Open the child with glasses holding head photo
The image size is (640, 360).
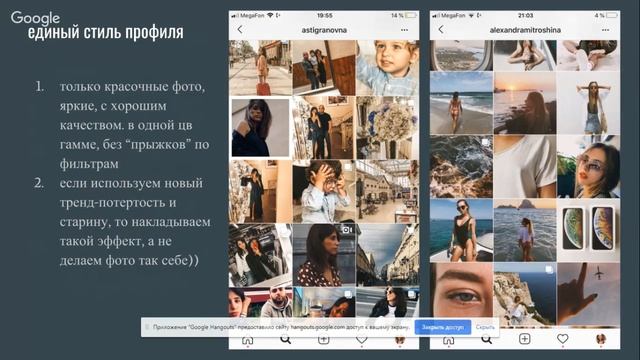324,191
